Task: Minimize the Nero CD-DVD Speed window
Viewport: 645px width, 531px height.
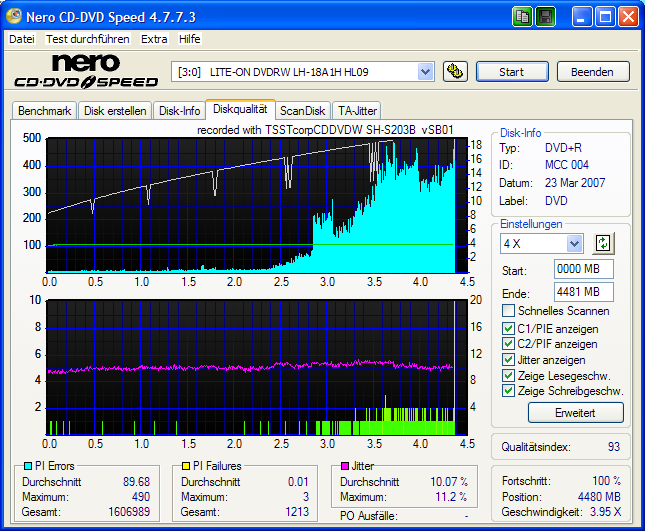Action: pos(582,17)
